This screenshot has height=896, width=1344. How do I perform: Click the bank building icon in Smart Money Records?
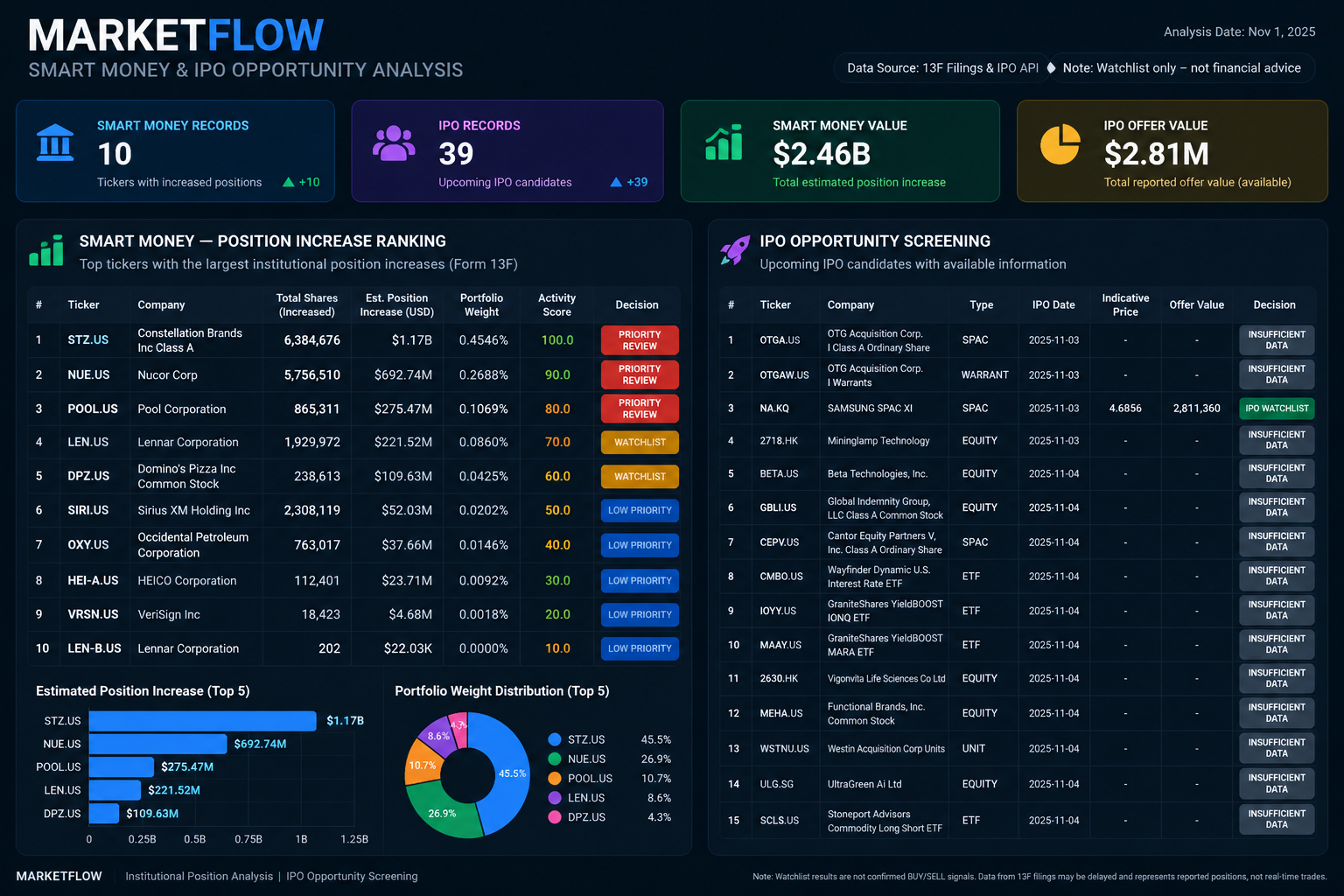pos(55,143)
